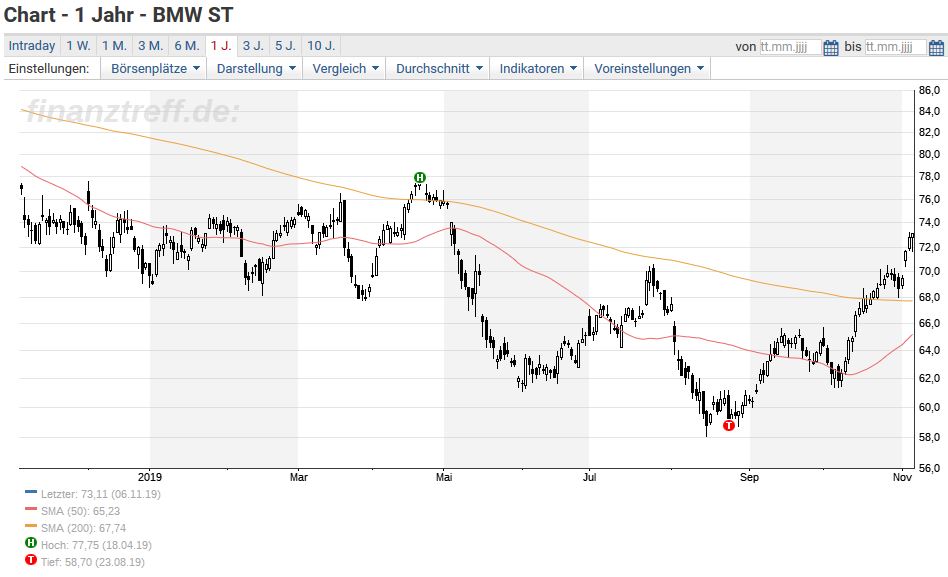The height and width of the screenshot is (577, 948).
Task: Click the Mar x-axis label
Action: [x=299, y=477]
